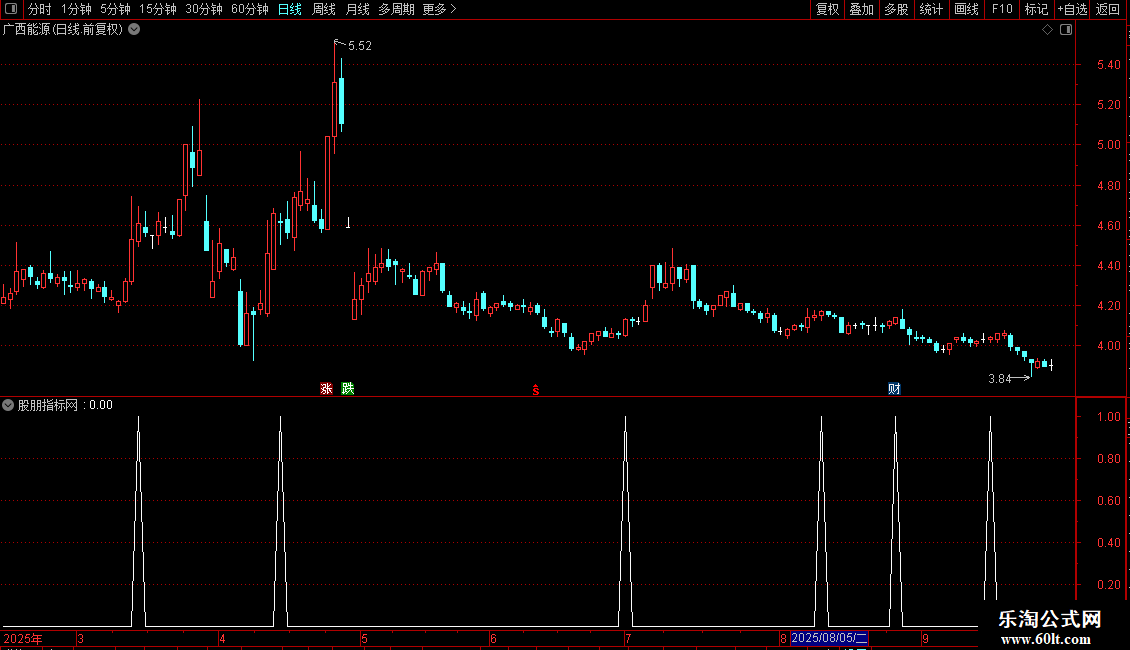
Task: Click the 统计 statistics button
Action: tap(931, 9)
